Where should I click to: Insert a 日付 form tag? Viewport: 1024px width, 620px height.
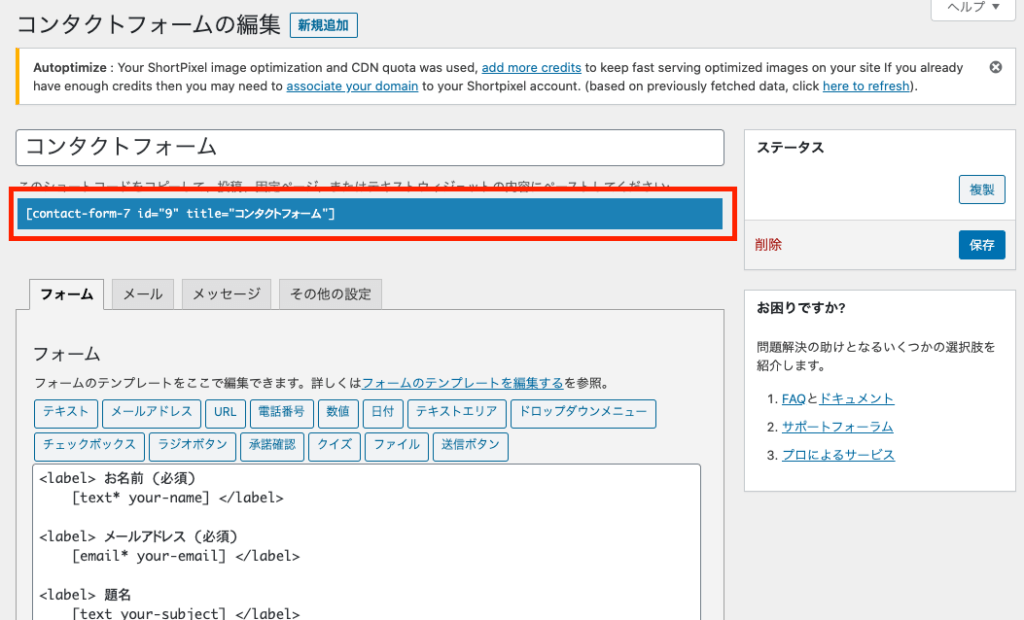coord(383,413)
